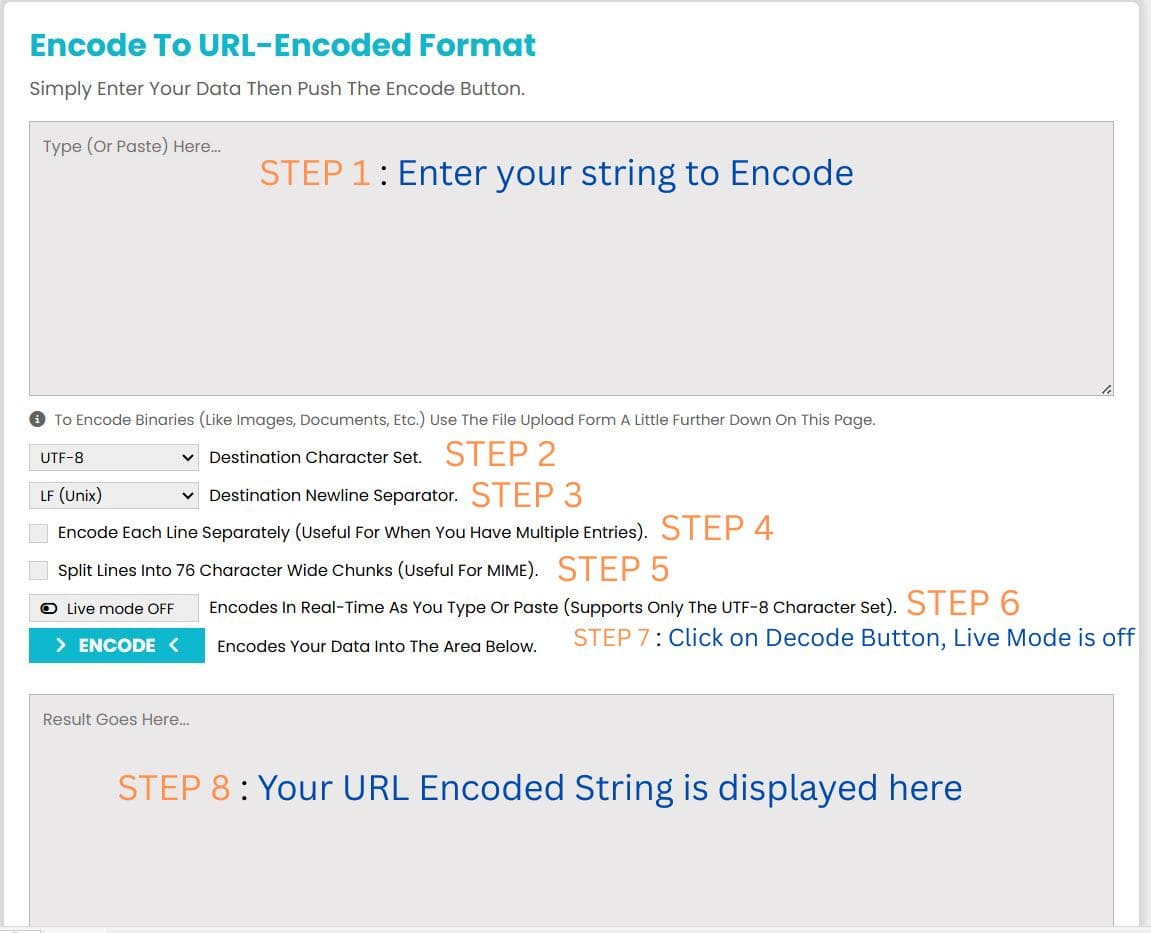
Task: Click the arrow icon on the UTF-8 selector
Action: coord(188,457)
